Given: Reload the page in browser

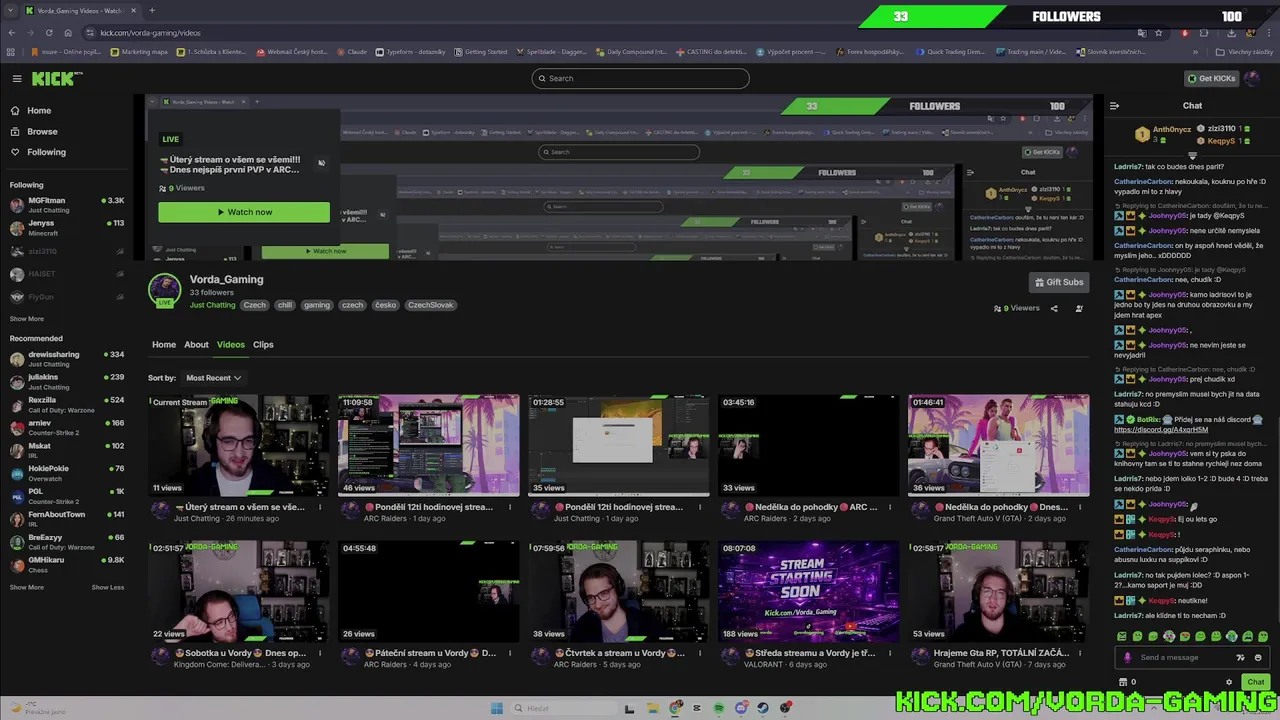Looking at the screenshot, I should [x=48, y=32].
